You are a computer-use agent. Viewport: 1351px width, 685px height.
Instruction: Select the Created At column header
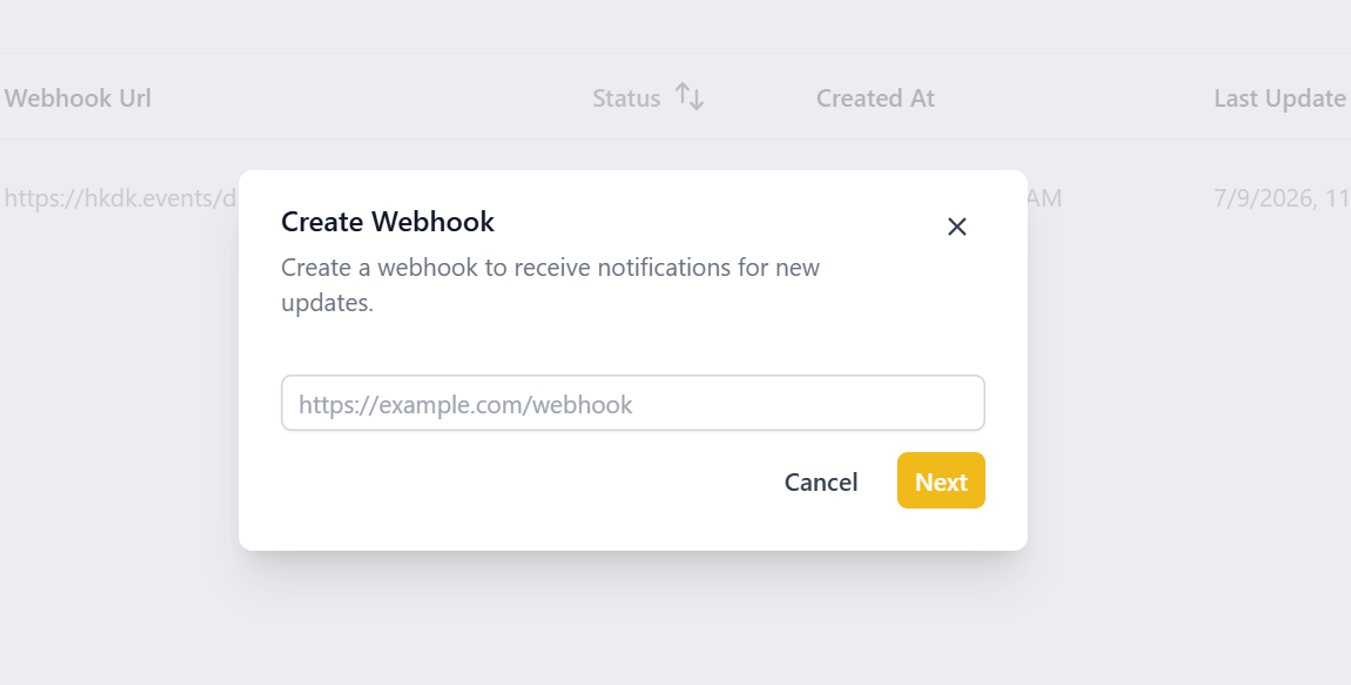click(x=875, y=98)
